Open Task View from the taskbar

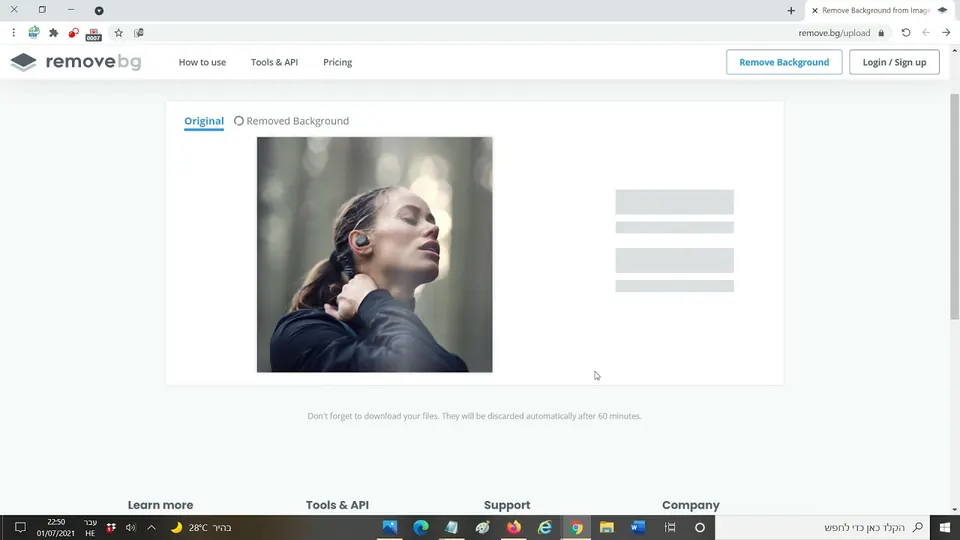(x=670, y=527)
